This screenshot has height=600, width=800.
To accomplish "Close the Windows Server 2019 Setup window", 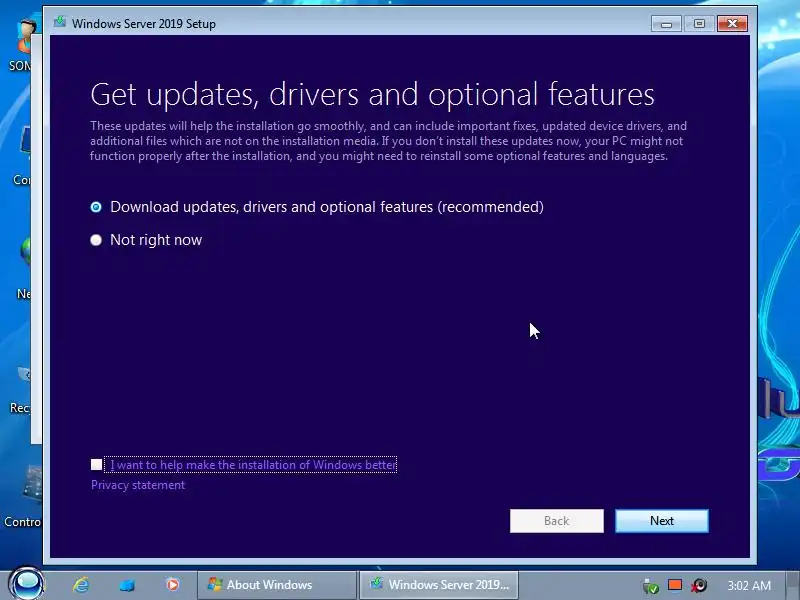I will [732, 24].
